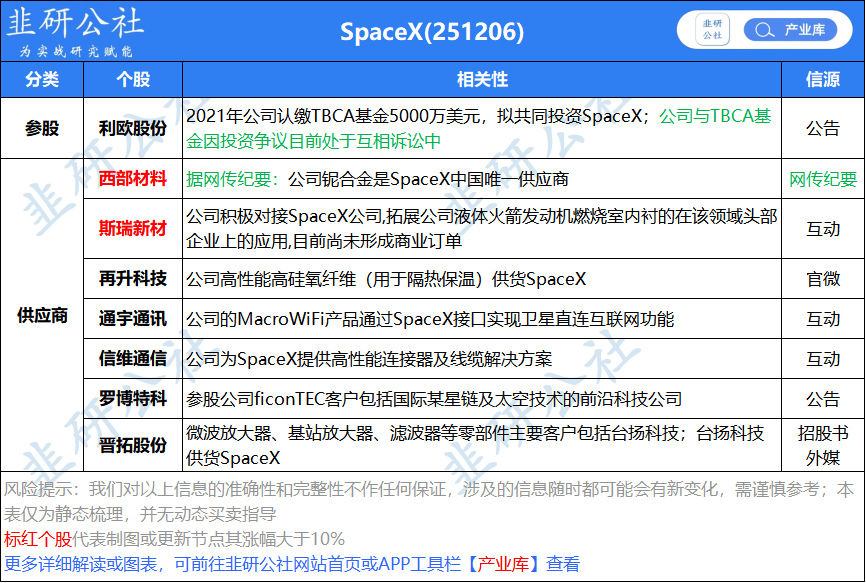Select the 供应商 category cell
This screenshot has width=866, height=583.
point(42,314)
